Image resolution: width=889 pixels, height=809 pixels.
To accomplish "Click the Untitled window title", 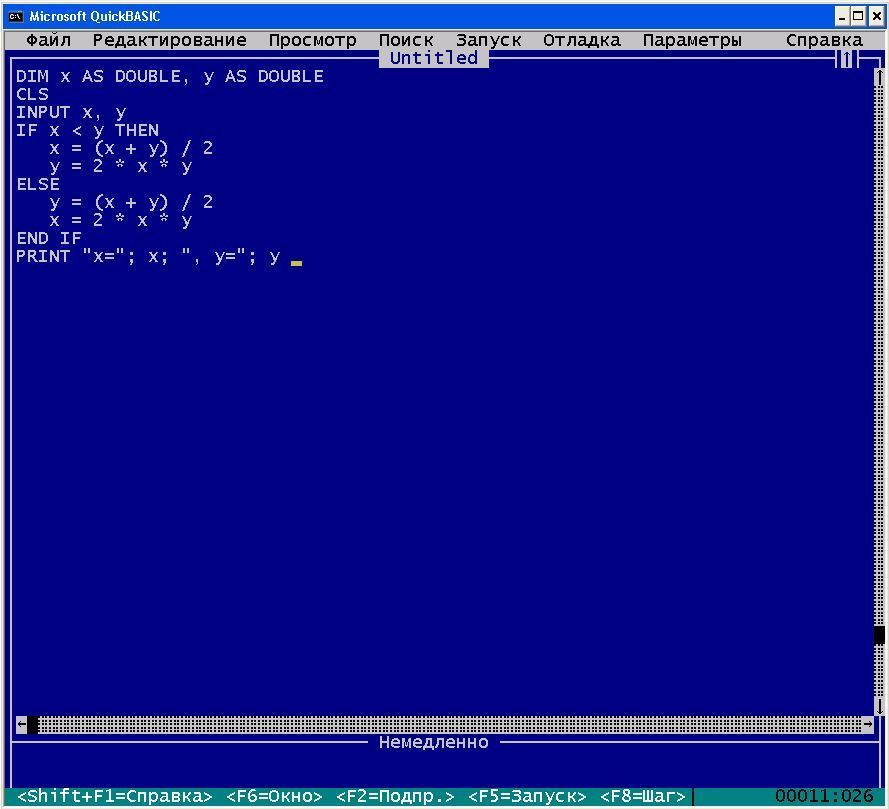I will [x=434, y=58].
